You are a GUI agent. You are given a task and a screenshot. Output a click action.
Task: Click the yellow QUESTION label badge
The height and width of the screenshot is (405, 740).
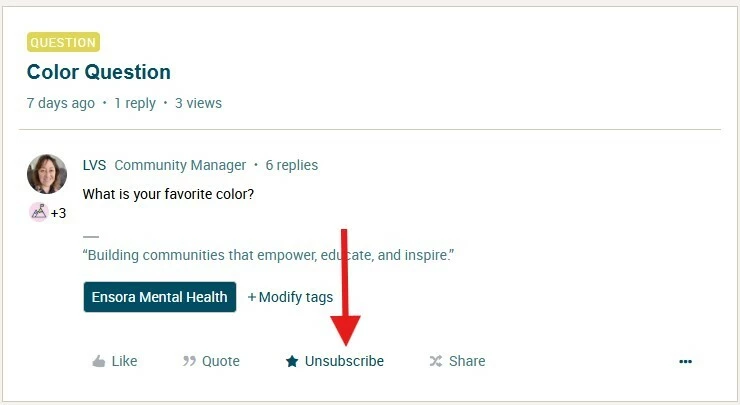[x=63, y=42]
